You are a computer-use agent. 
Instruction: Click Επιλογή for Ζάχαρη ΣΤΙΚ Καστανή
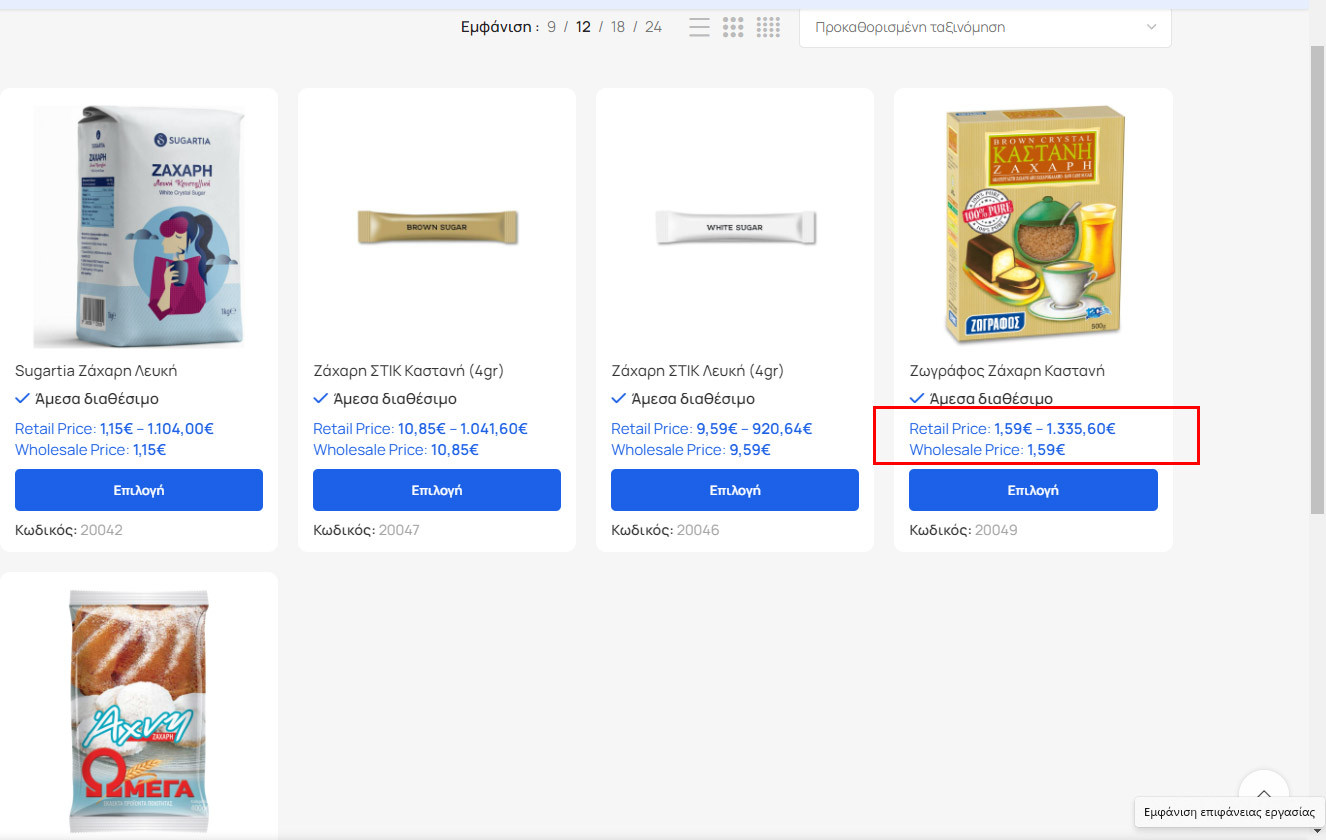(x=437, y=490)
